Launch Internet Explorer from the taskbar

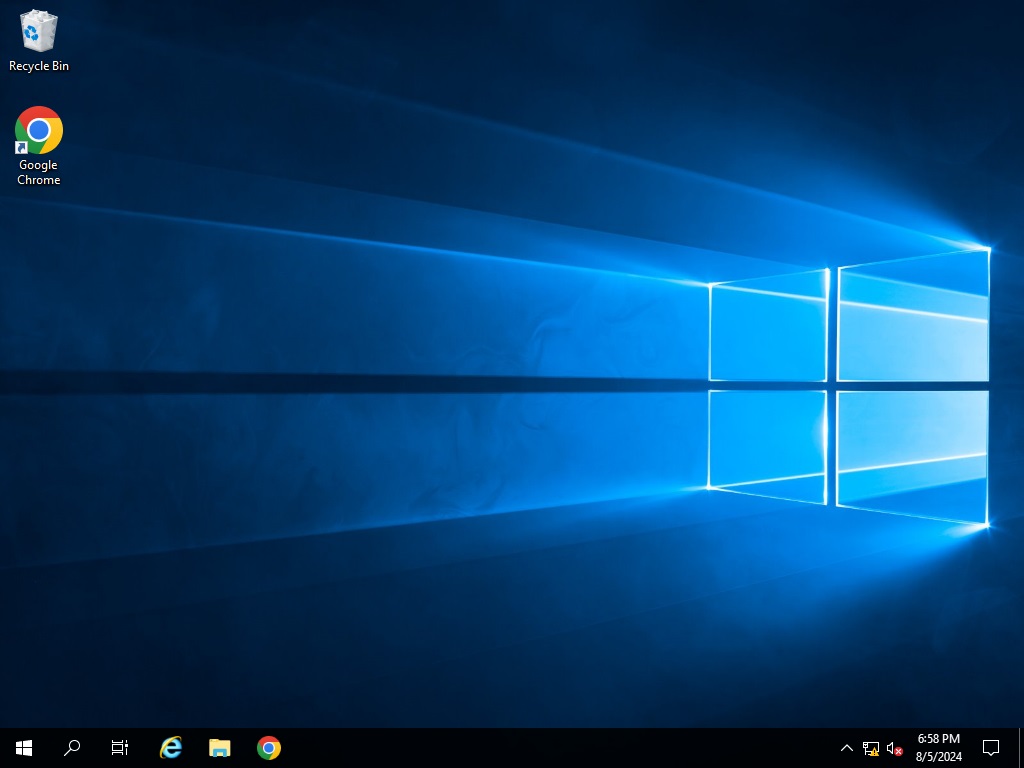[171, 748]
